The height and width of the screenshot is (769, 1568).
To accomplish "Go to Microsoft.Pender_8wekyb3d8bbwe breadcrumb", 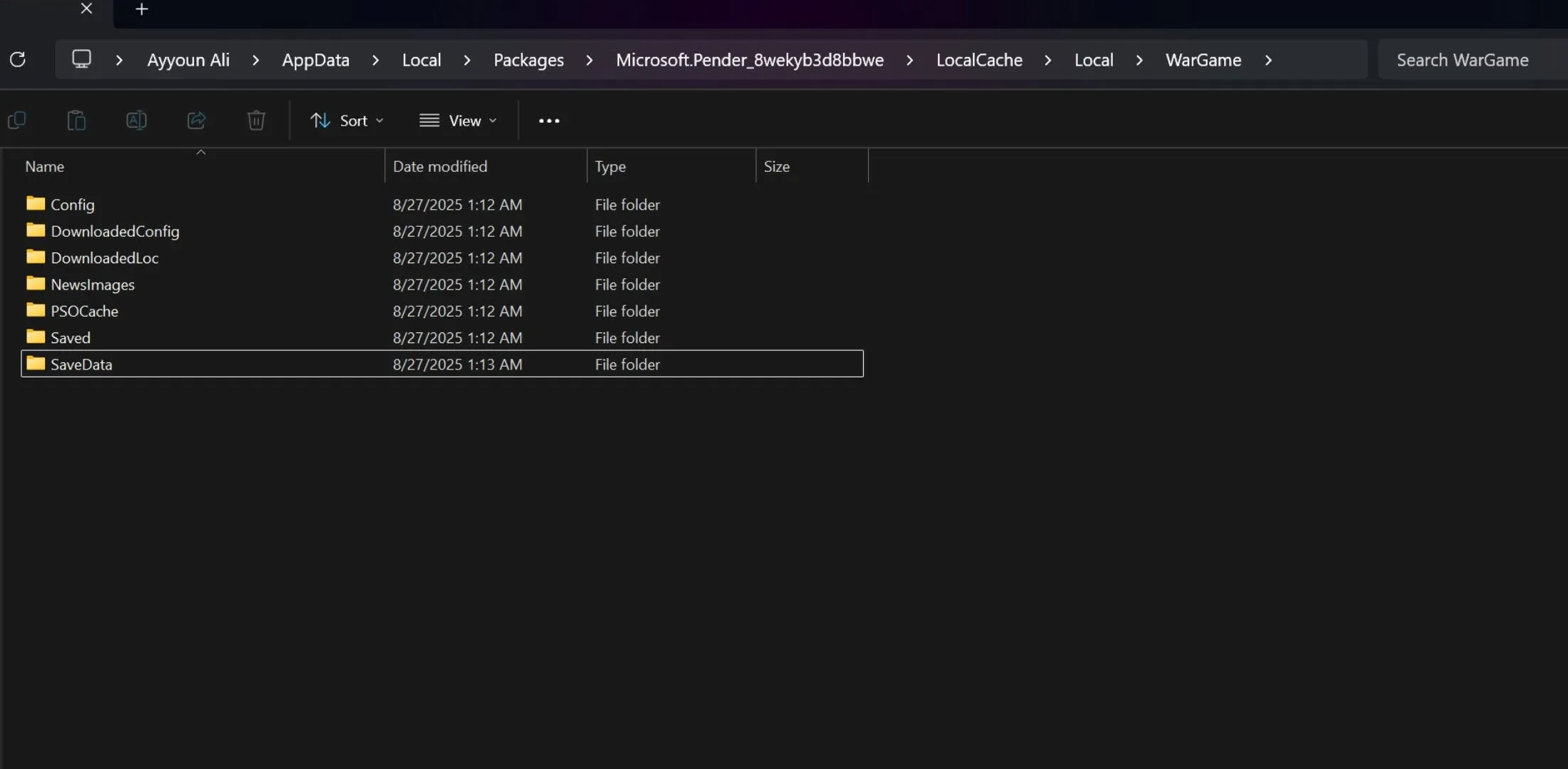I will coord(750,60).
